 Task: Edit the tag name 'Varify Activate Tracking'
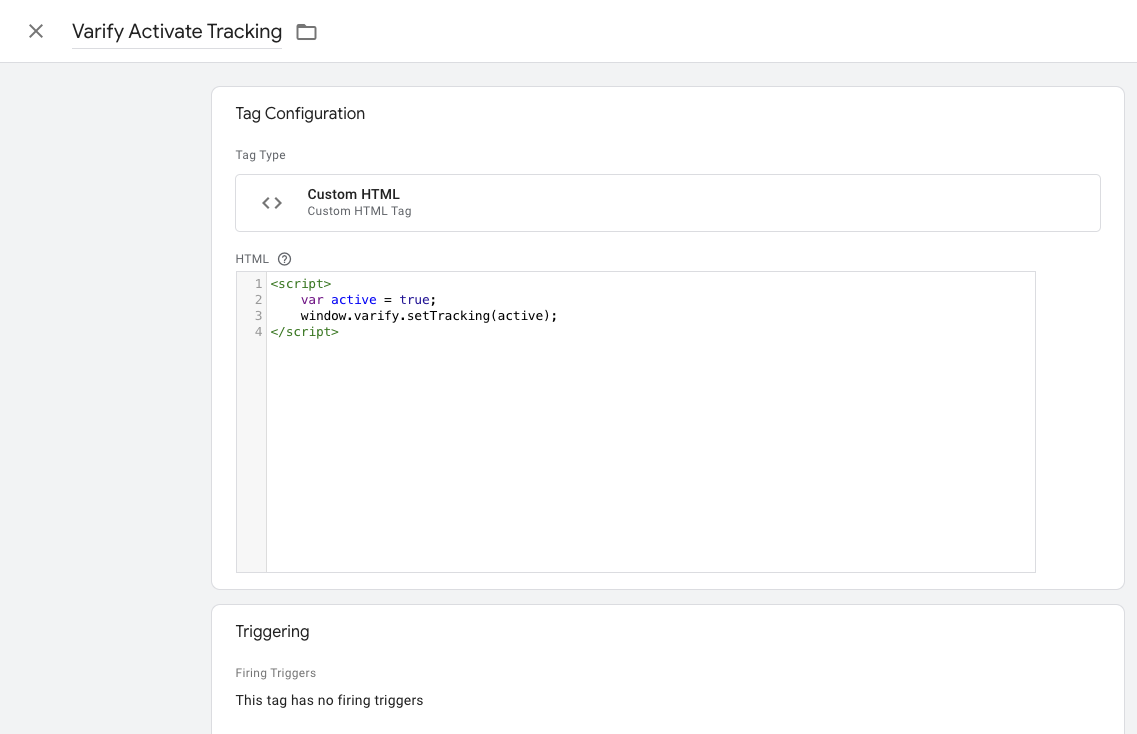point(177,32)
